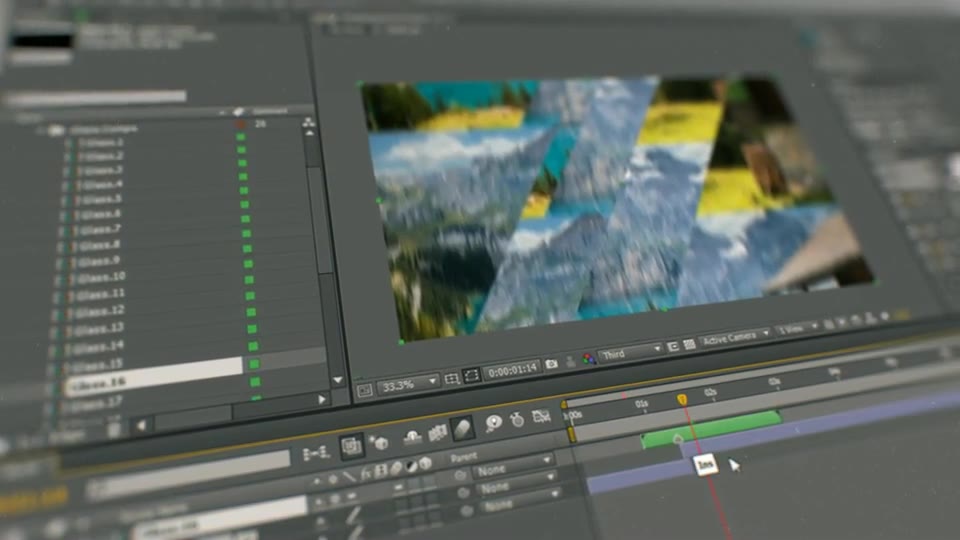Take a snapshot with the camera icon
The height and width of the screenshot is (540, 960).
click(552, 364)
